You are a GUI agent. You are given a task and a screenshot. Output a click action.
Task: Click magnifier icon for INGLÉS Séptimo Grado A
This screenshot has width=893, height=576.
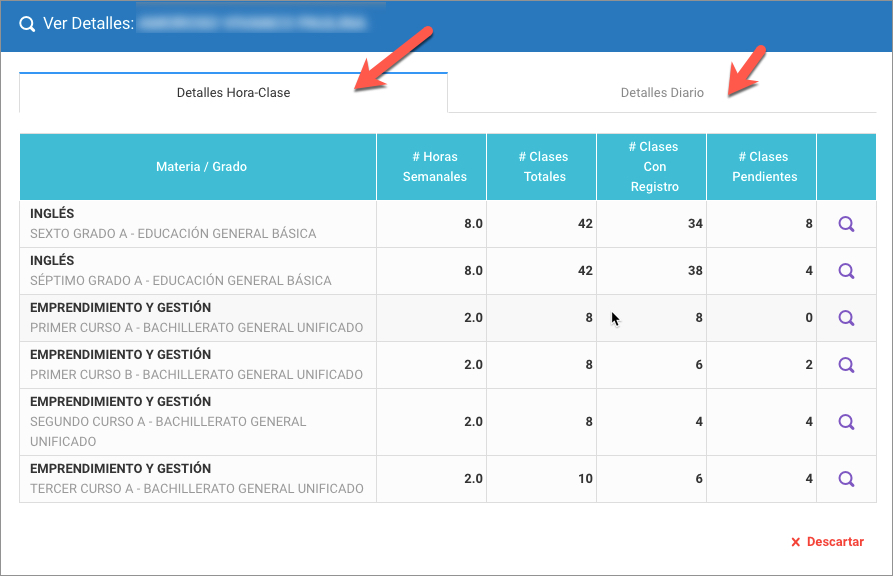tap(846, 270)
